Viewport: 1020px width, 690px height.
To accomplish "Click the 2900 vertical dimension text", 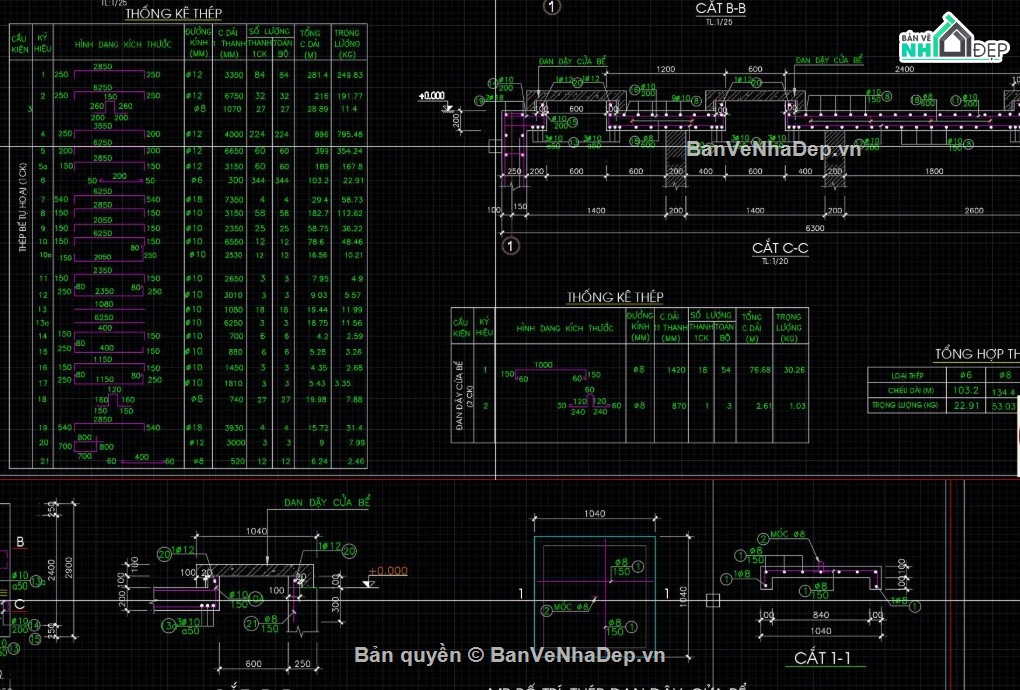I will [69, 568].
